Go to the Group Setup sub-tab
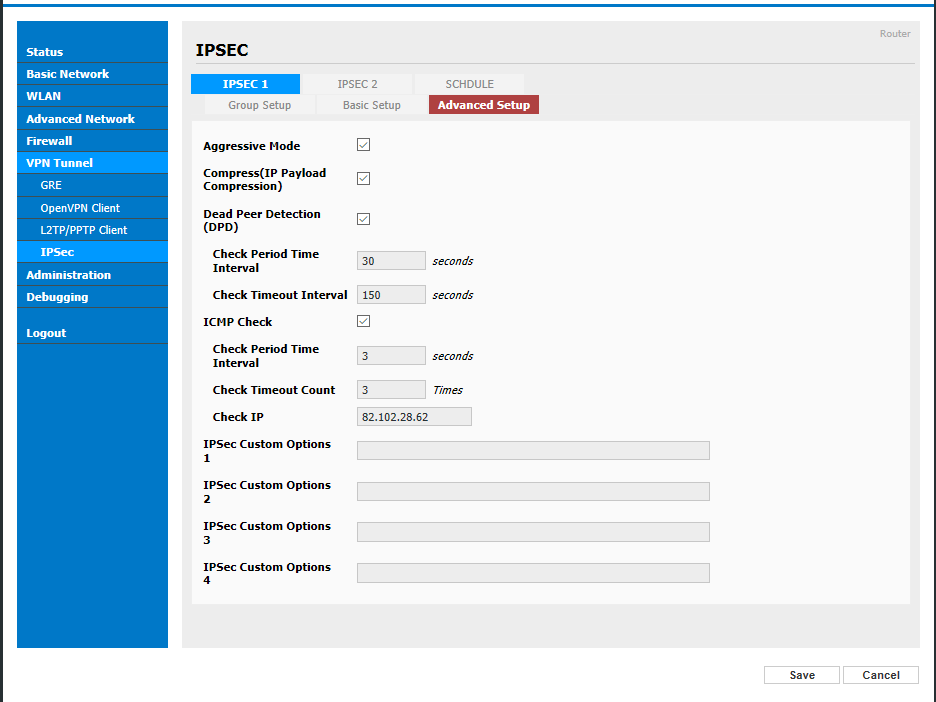Viewport: 936px width, 702px height. [x=260, y=105]
